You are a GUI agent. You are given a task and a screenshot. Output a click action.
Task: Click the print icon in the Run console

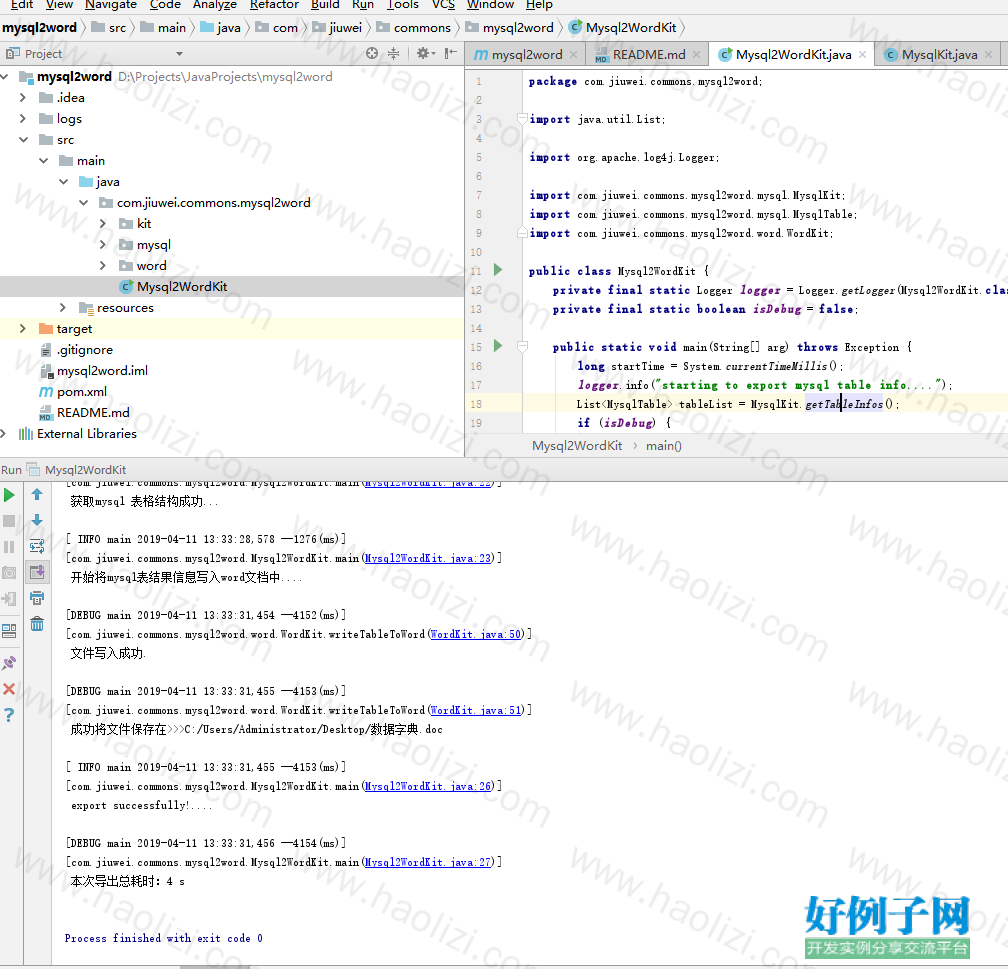[37, 598]
